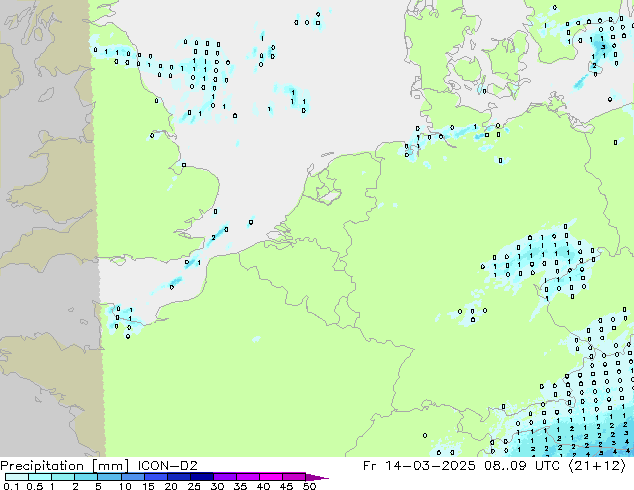The height and width of the screenshot is (490, 634).
Task: Click the '(21+12)' forecast run label
Action: pyautogui.click(x=597, y=466)
